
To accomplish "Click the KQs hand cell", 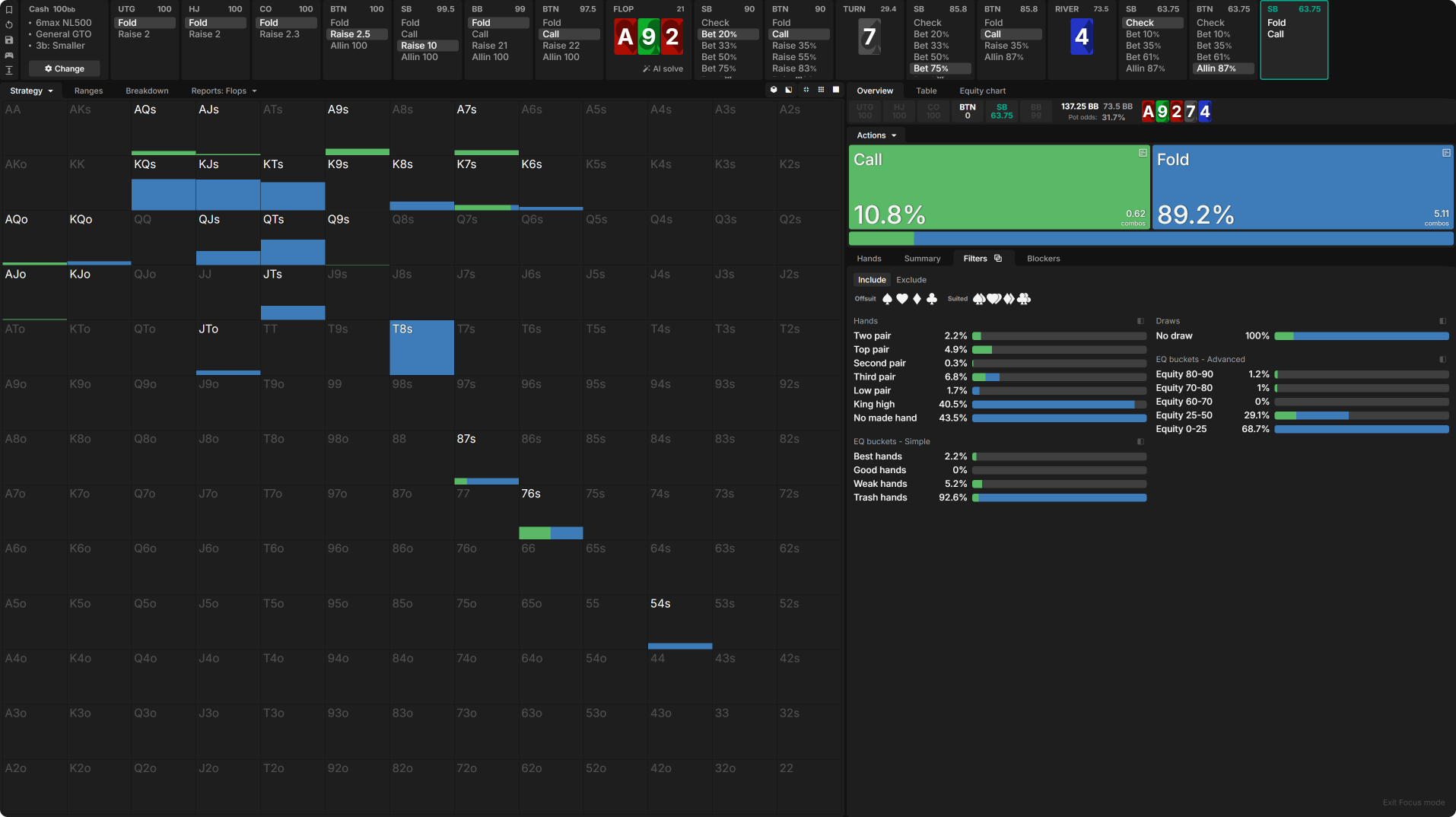I will click(x=164, y=183).
